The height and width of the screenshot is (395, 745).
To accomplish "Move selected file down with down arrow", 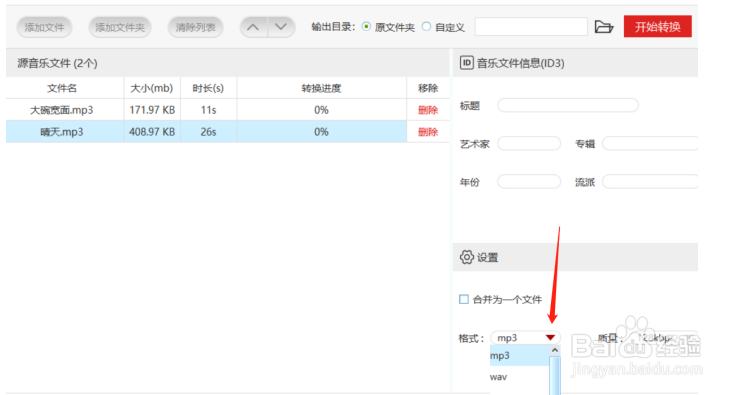I will (x=281, y=27).
